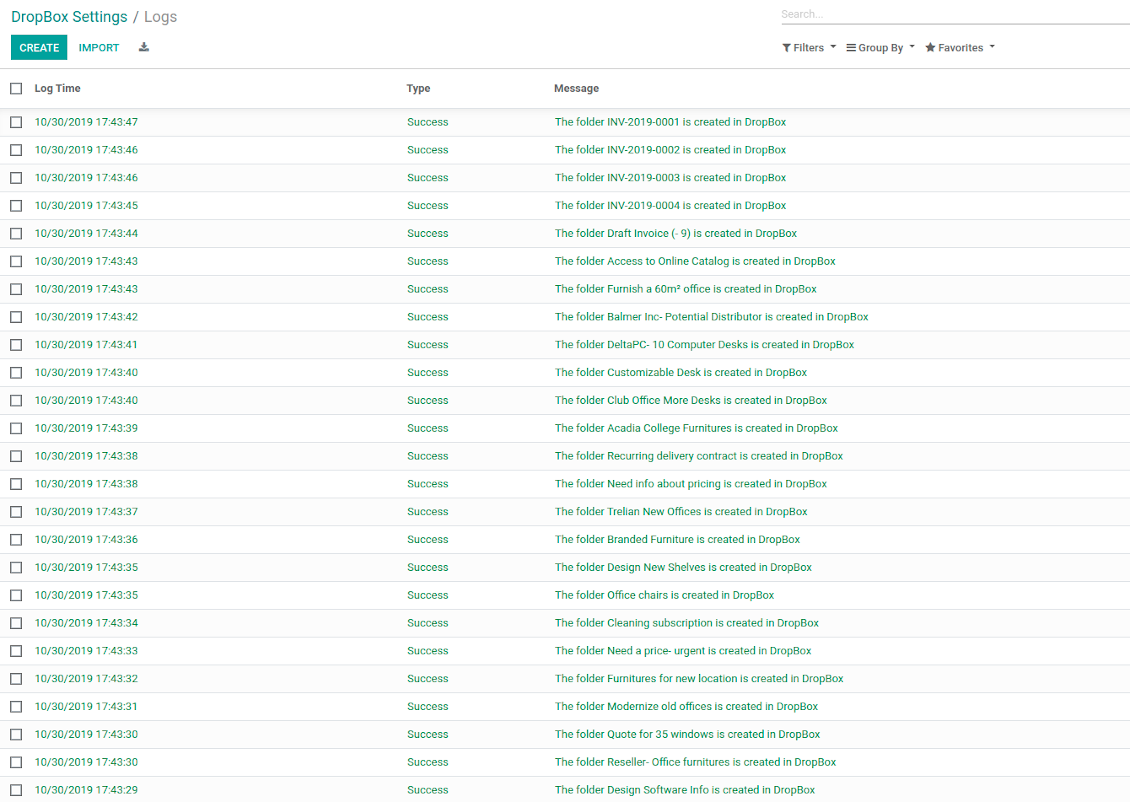Click the Filters funnel icon

pos(787,48)
